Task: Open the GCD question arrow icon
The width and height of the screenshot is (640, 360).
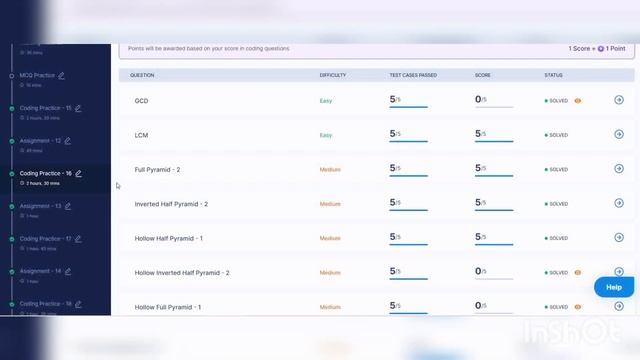Action: click(619, 100)
